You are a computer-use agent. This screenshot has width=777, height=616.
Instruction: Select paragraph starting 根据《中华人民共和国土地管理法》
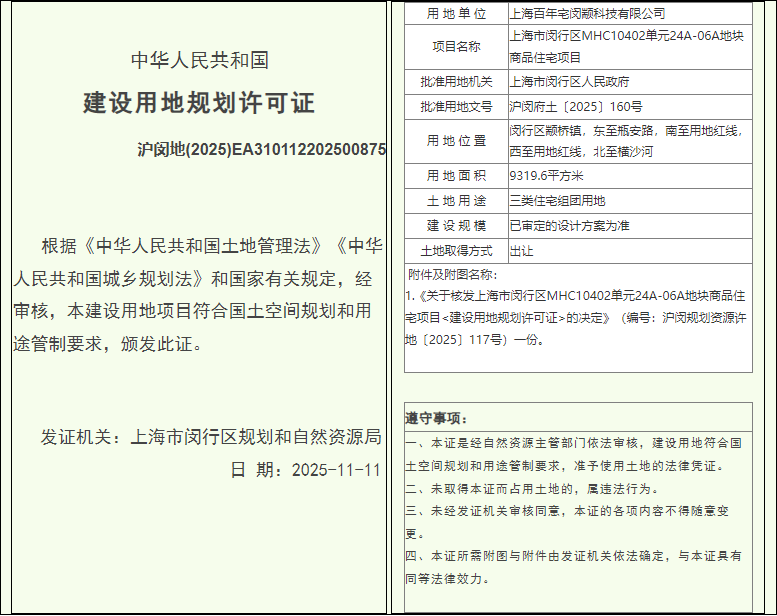tap(198, 294)
